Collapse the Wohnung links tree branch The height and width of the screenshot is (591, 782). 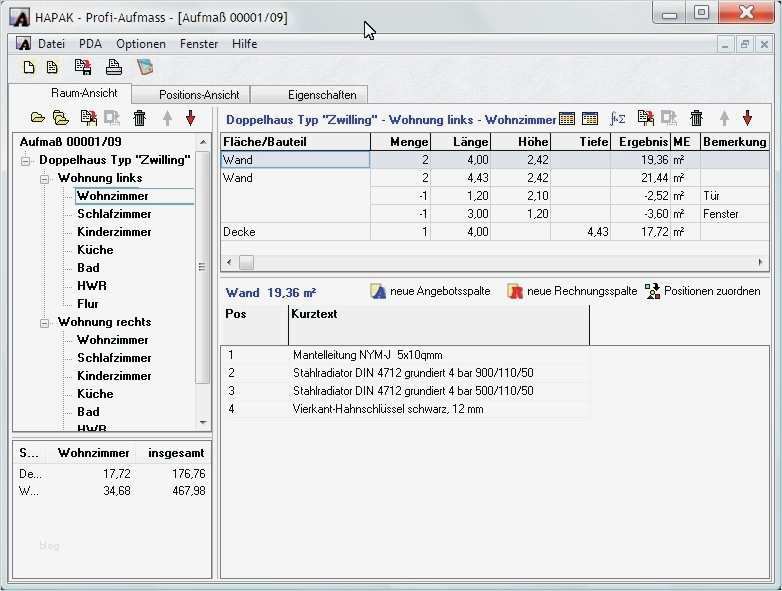[46, 178]
